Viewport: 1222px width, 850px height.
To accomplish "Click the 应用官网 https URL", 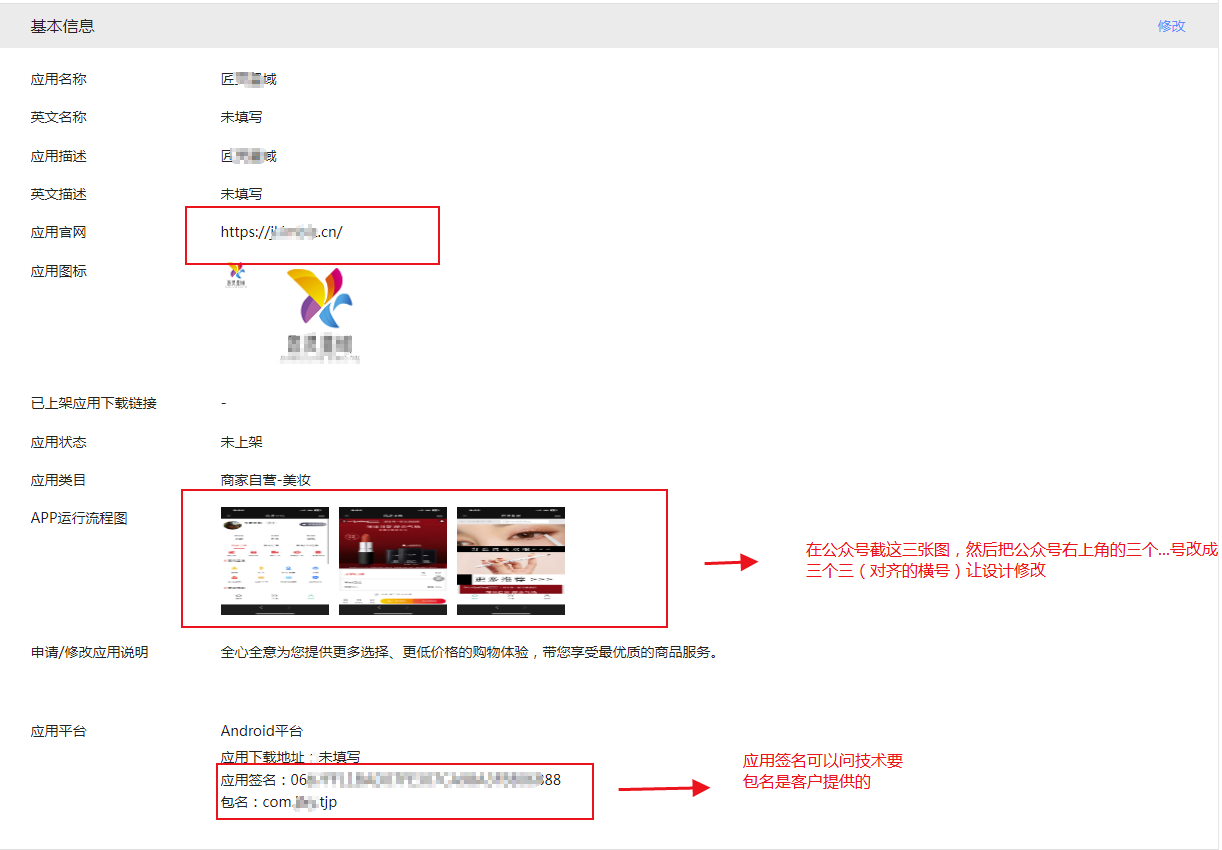I will 281,232.
